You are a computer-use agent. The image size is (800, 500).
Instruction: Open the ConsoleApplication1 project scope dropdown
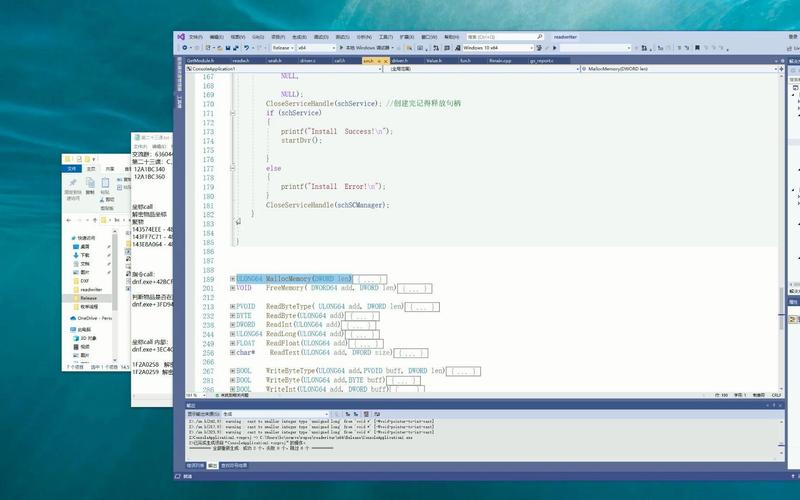(285, 68)
